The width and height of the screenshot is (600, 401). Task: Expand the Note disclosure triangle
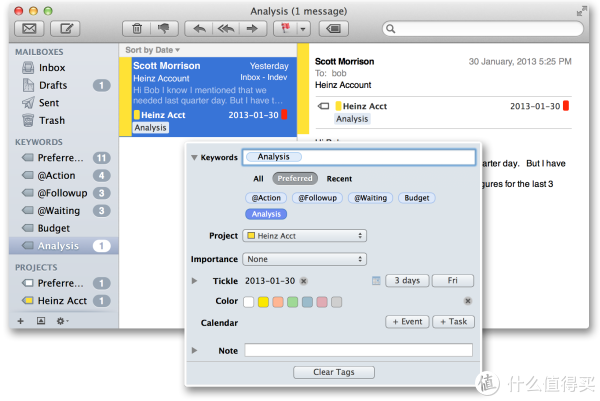tap(195, 350)
